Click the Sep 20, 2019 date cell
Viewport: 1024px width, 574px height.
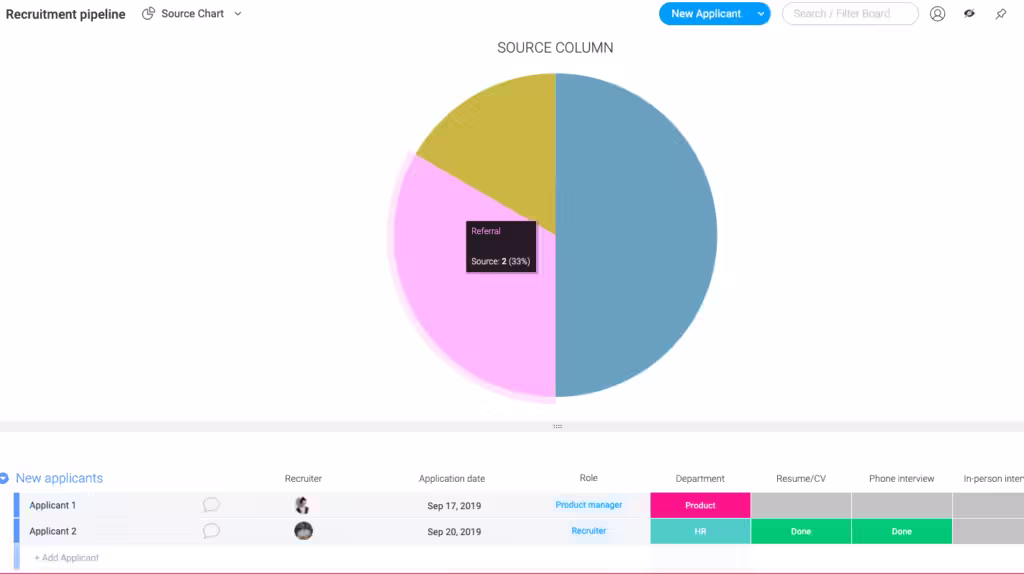[454, 532]
